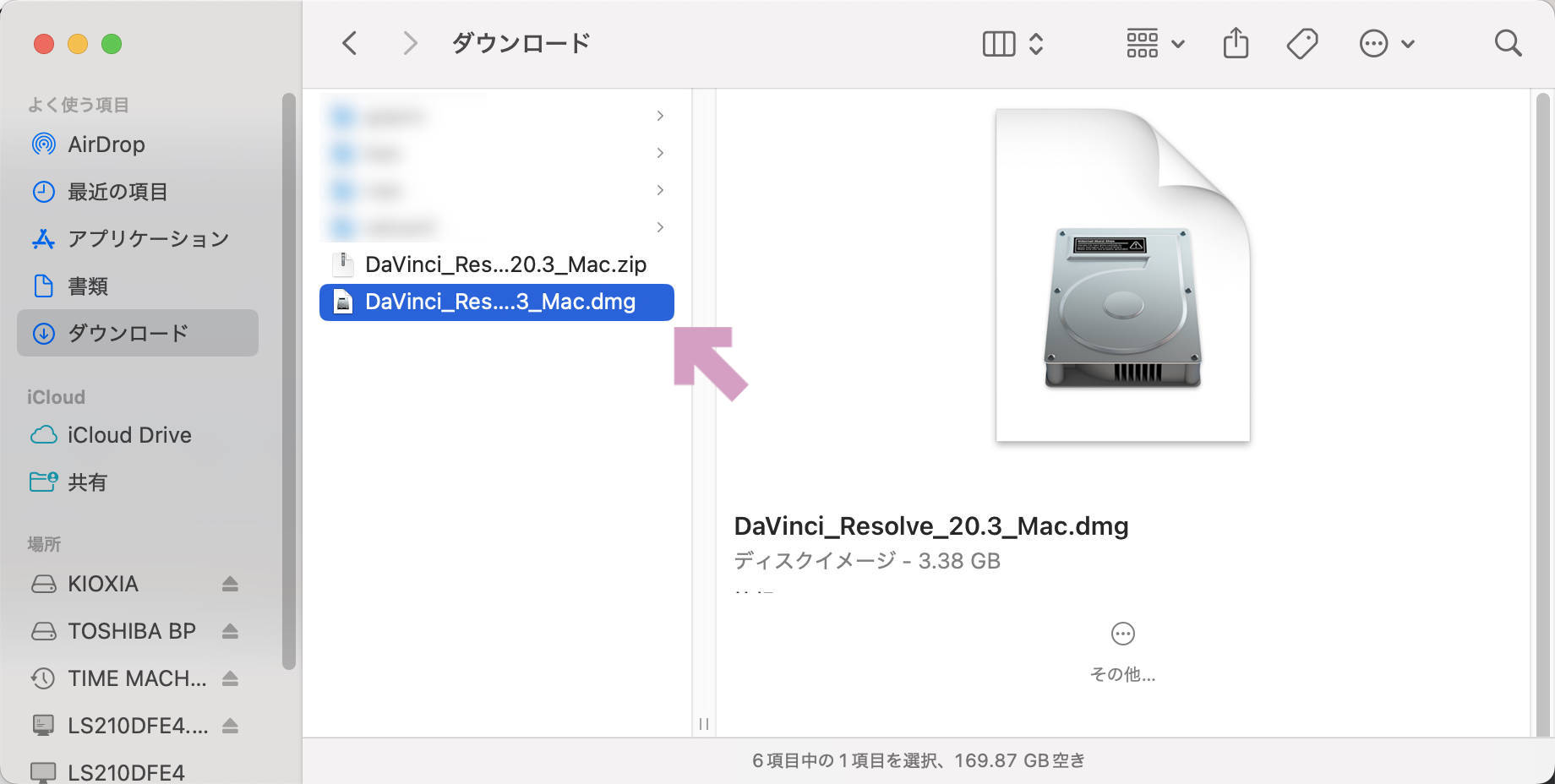Activate the Search magnifier icon

pos(1508,42)
